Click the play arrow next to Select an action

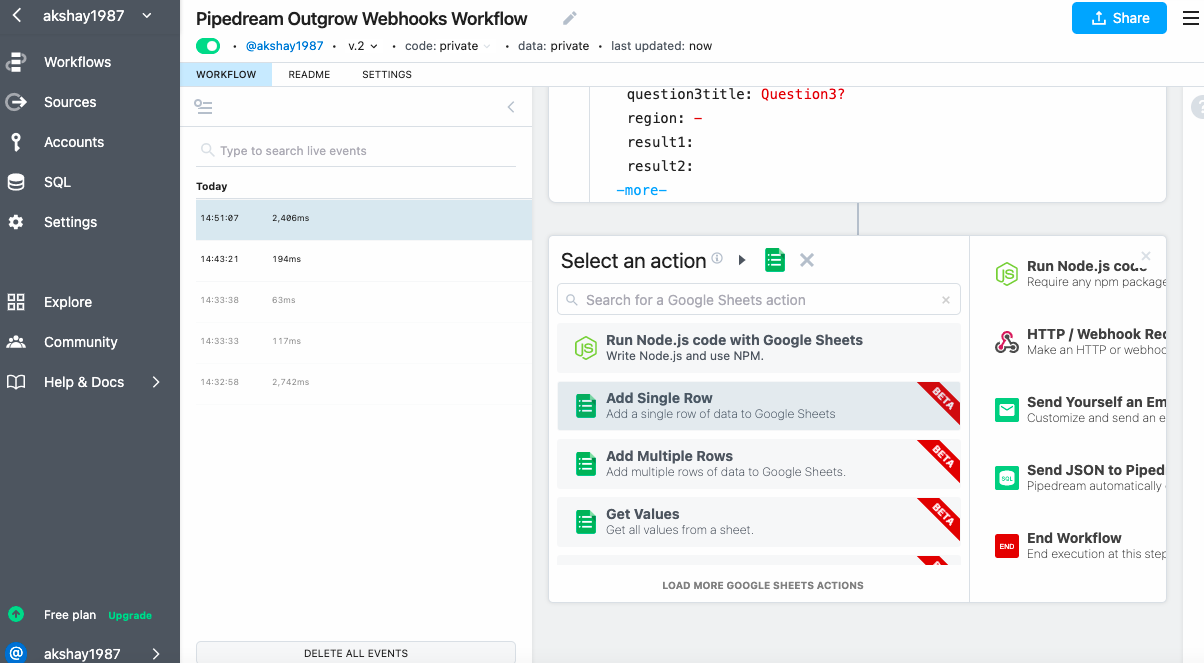click(x=742, y=260)
